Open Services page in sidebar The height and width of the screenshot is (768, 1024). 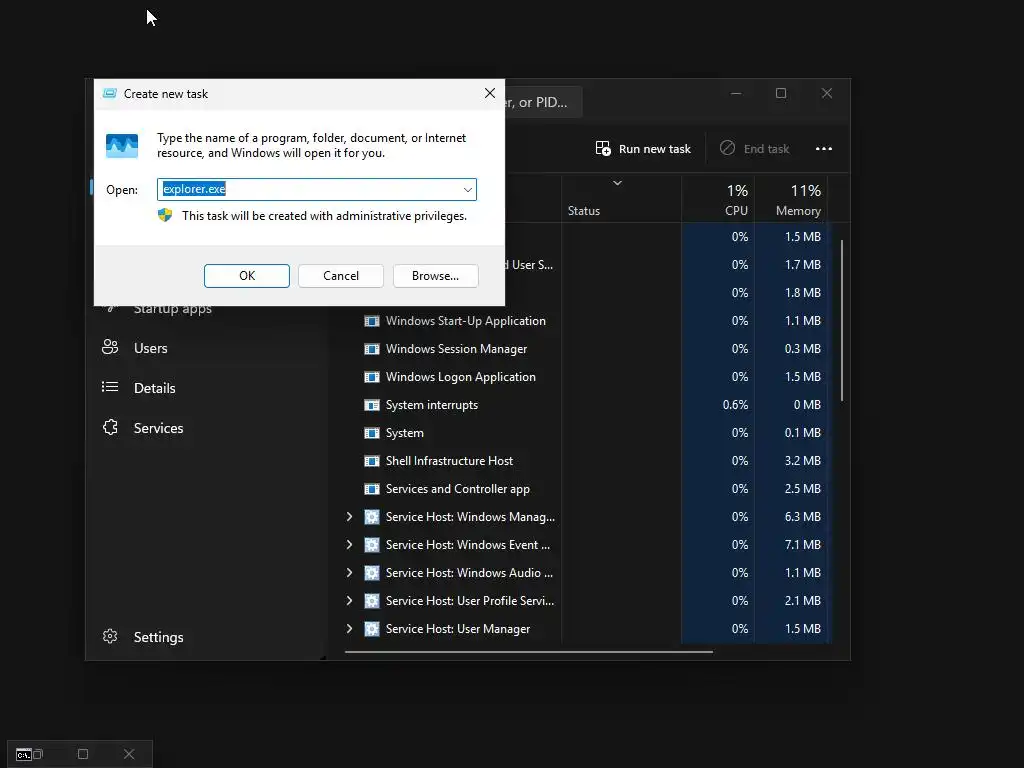click(158, 428)
